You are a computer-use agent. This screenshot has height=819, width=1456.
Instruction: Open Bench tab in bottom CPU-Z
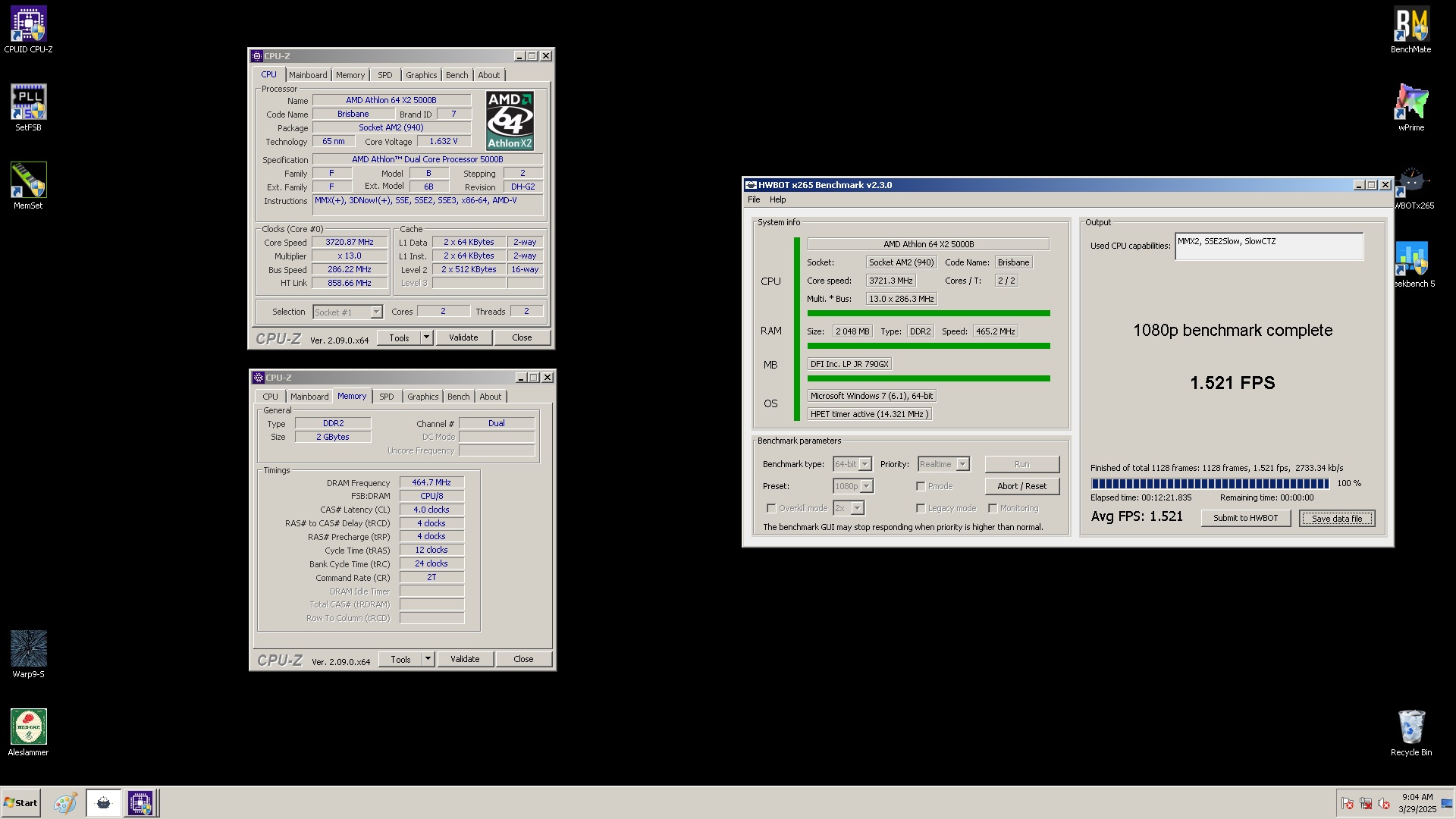(458, 397)
